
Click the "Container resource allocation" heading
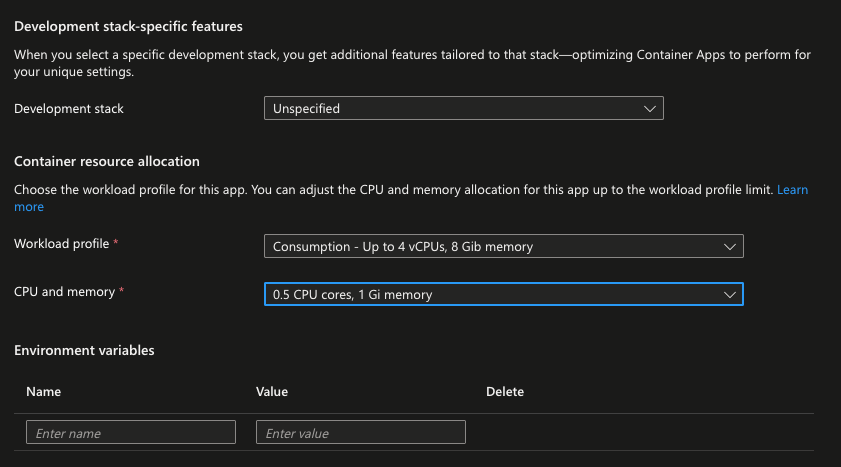click(107, 161)
